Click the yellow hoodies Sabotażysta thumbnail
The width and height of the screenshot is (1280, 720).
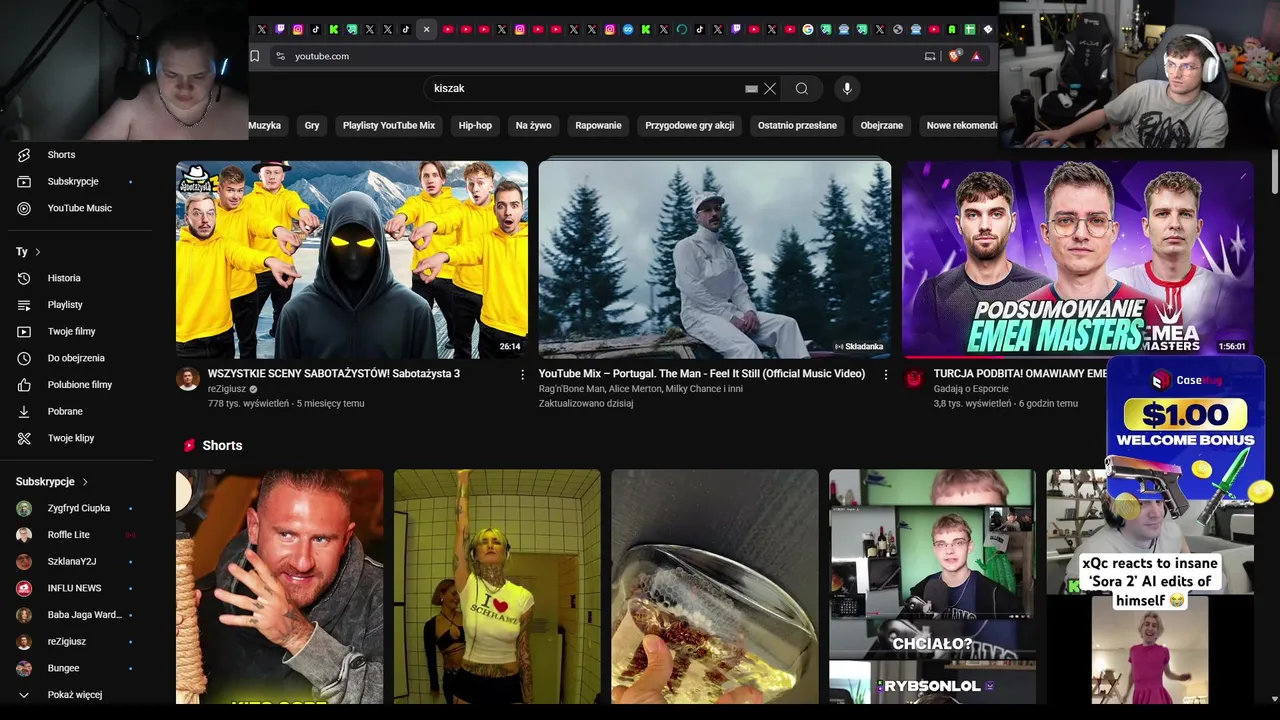tap(352, 259)
